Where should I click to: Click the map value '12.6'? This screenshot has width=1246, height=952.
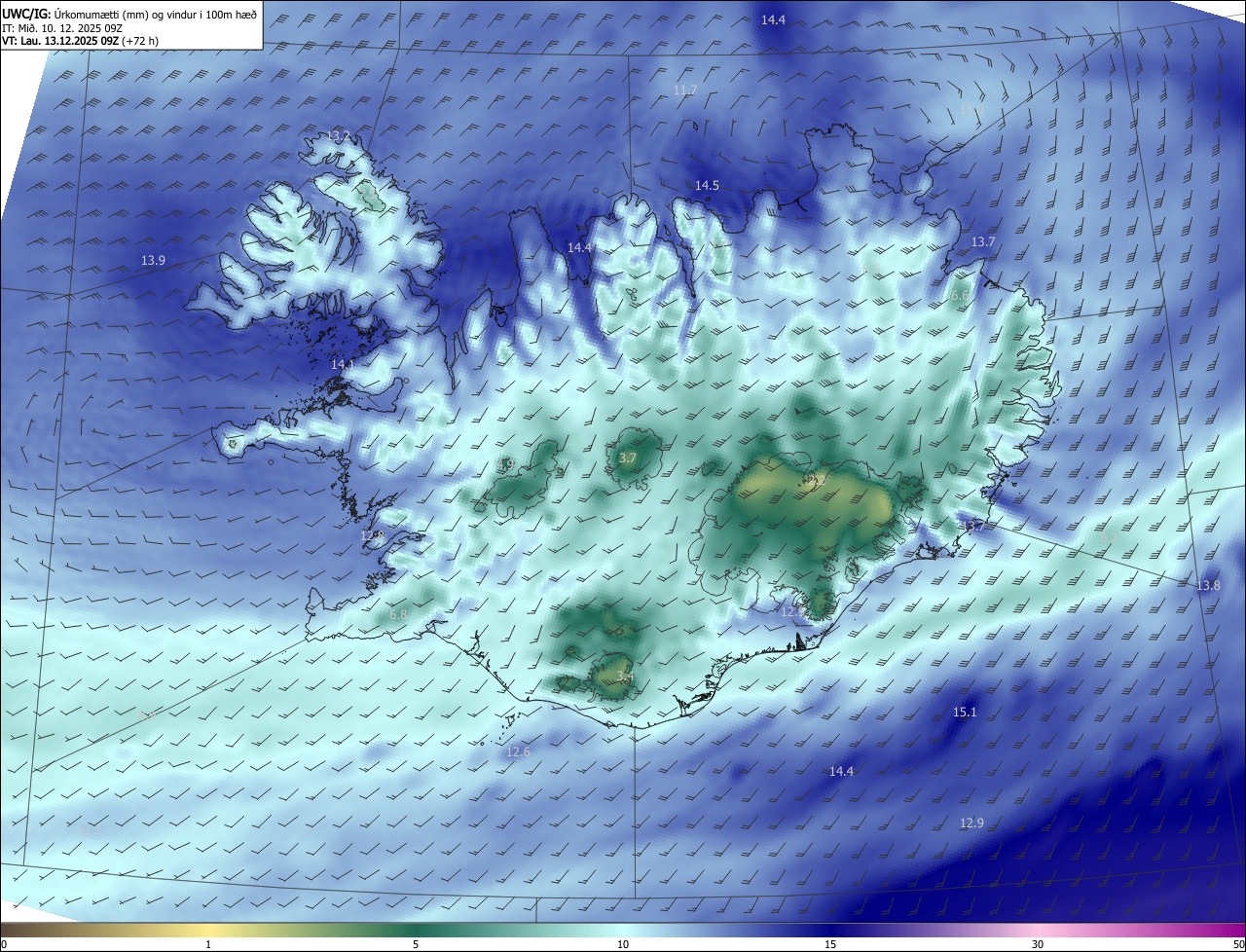518,751
